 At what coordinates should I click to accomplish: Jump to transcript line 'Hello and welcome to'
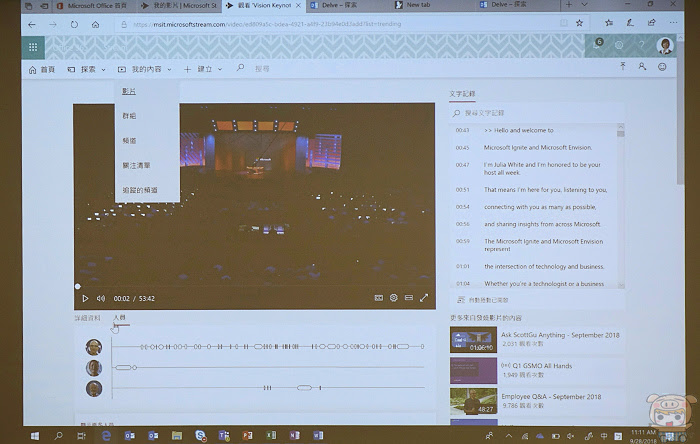coord(519,130)
